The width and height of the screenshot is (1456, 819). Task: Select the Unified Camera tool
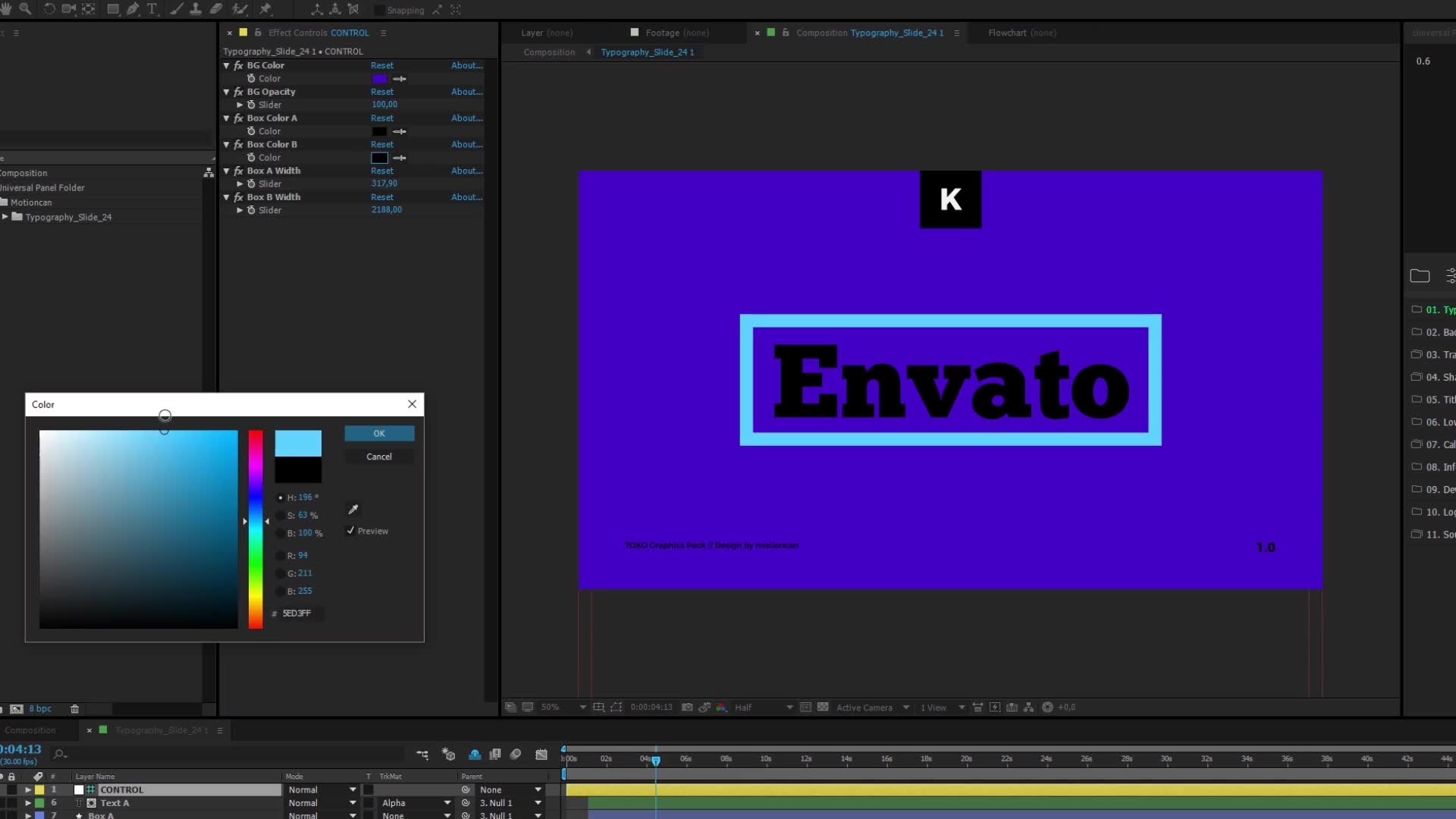(x=68, y=9)
